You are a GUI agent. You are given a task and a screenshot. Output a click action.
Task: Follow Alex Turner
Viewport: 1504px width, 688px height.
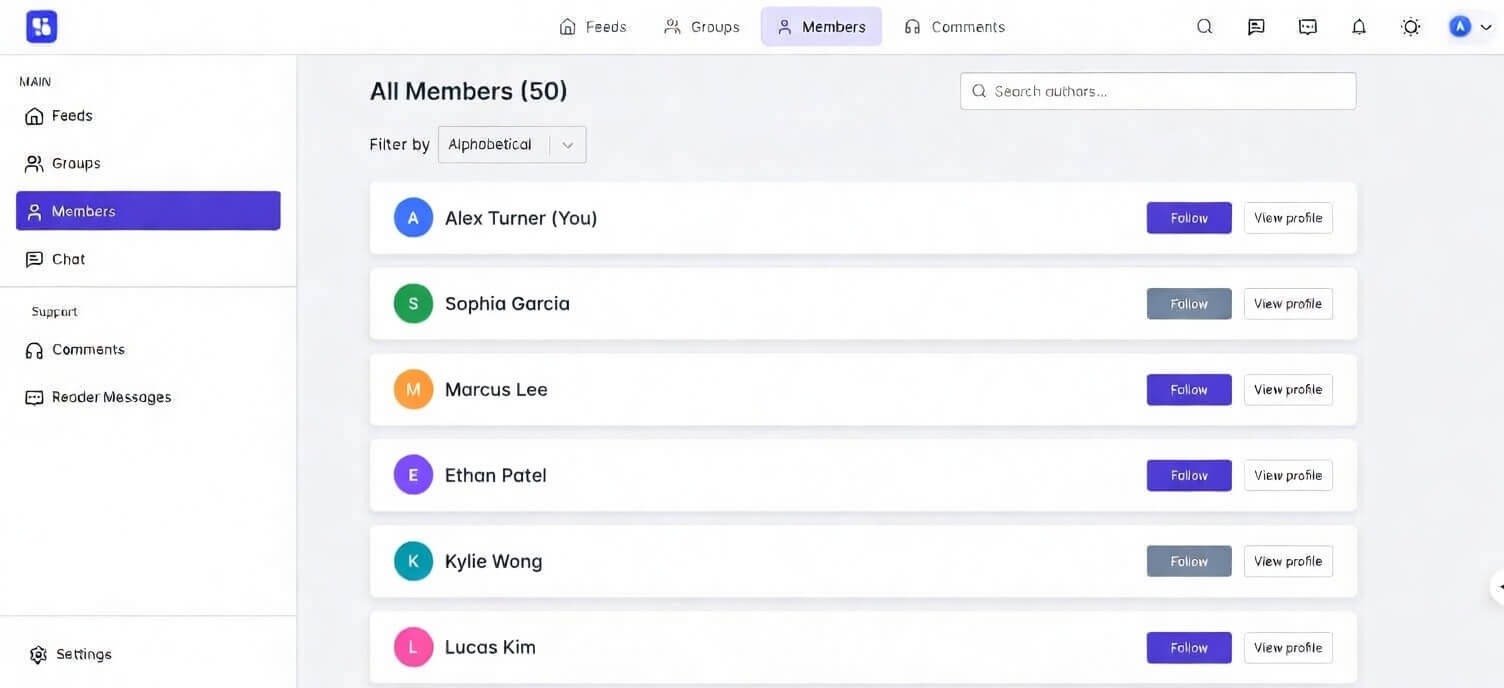pos(1189,218)
